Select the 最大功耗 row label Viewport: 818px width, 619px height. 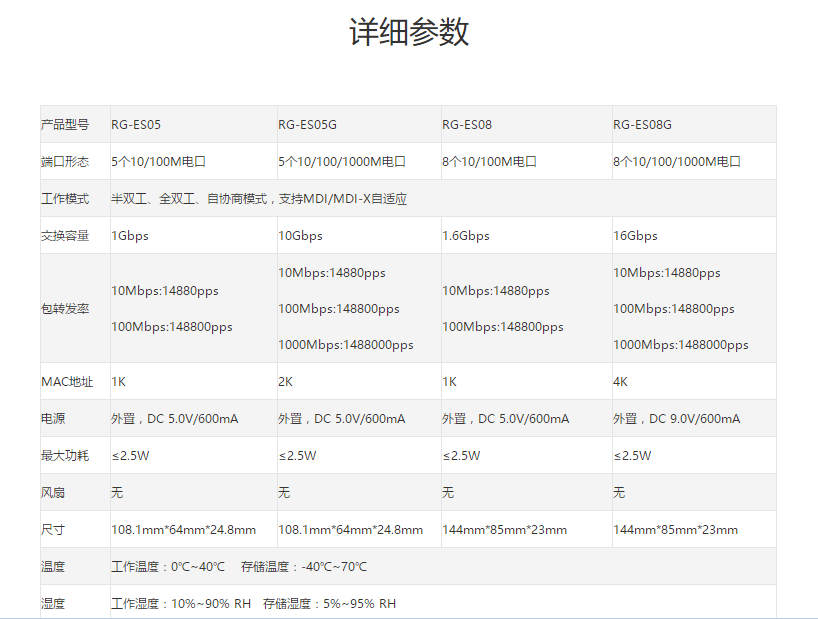point(65,456)
